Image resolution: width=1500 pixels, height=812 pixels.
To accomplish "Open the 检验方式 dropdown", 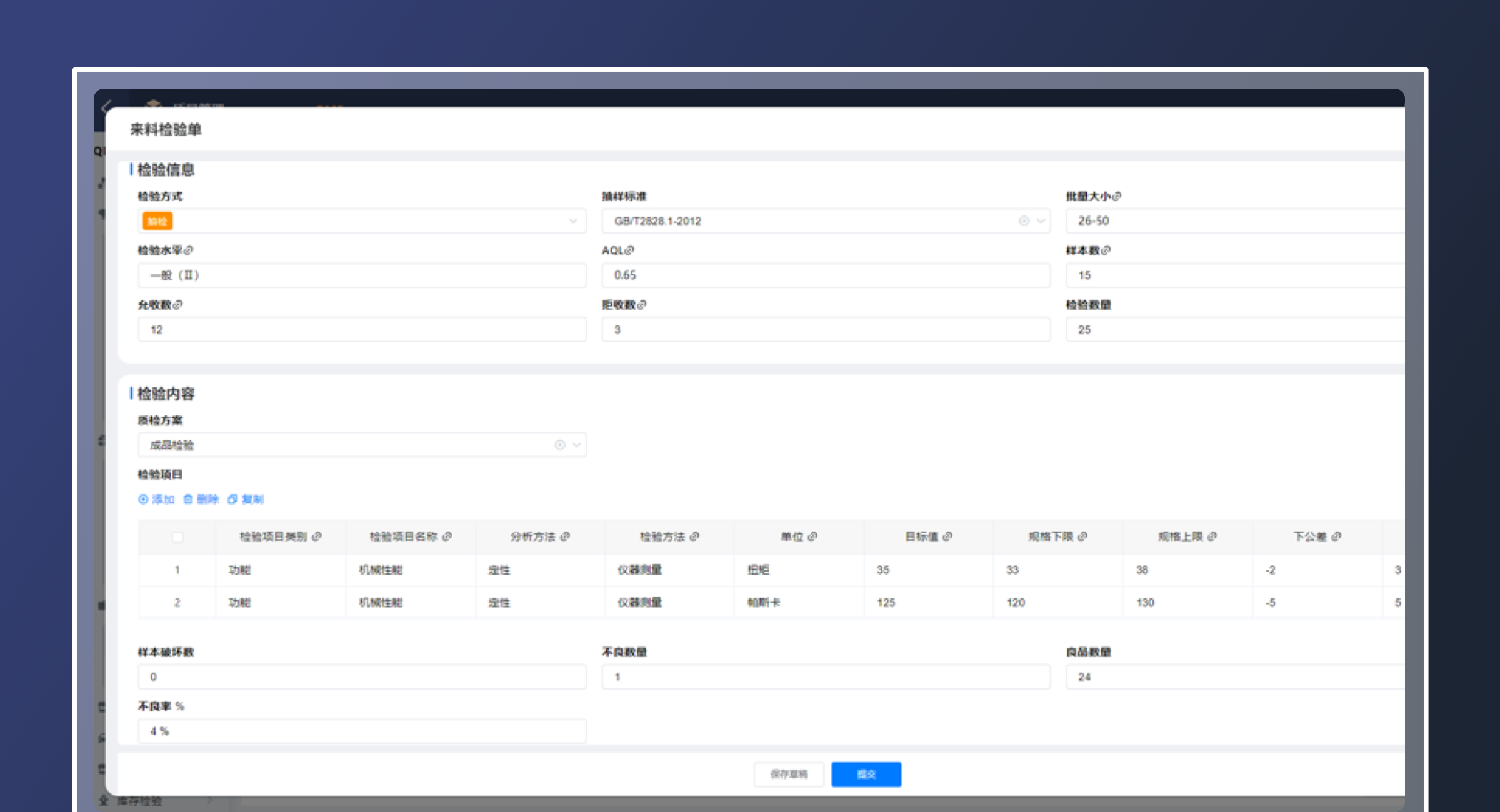I will [x=572, y=221].
